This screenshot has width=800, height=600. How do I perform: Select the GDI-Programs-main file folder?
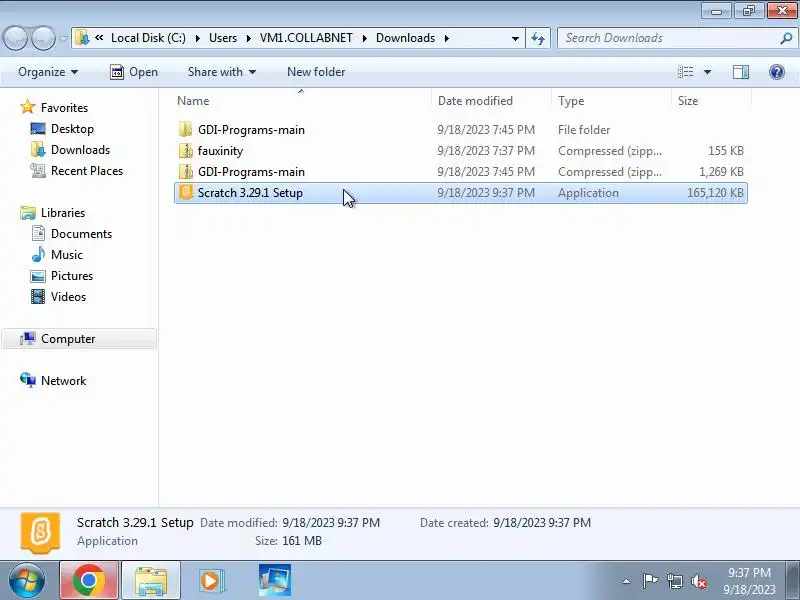point(461,130)
